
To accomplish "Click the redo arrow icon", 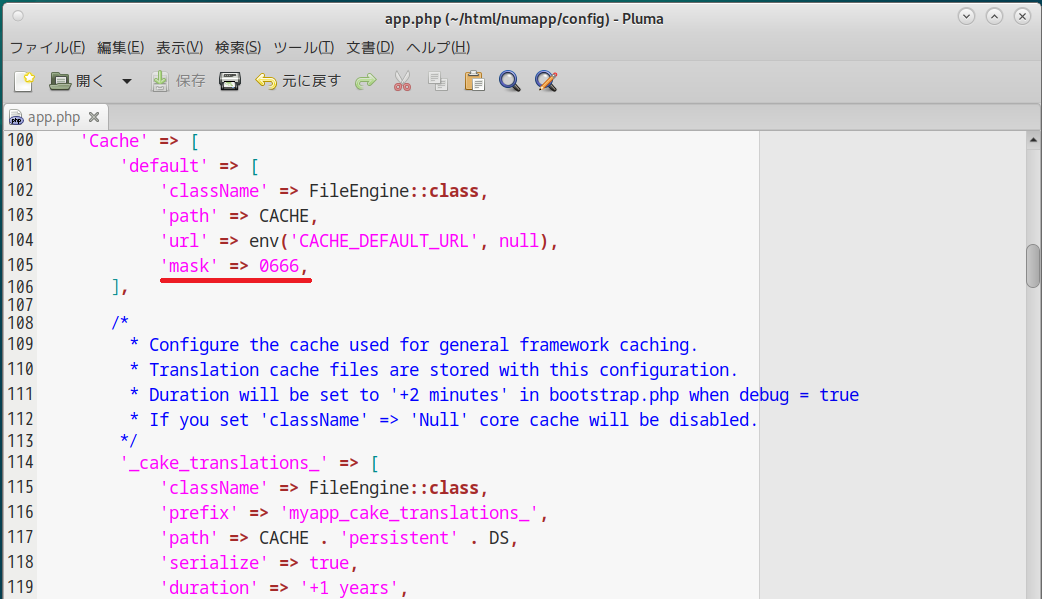I will tap(366, 81).
